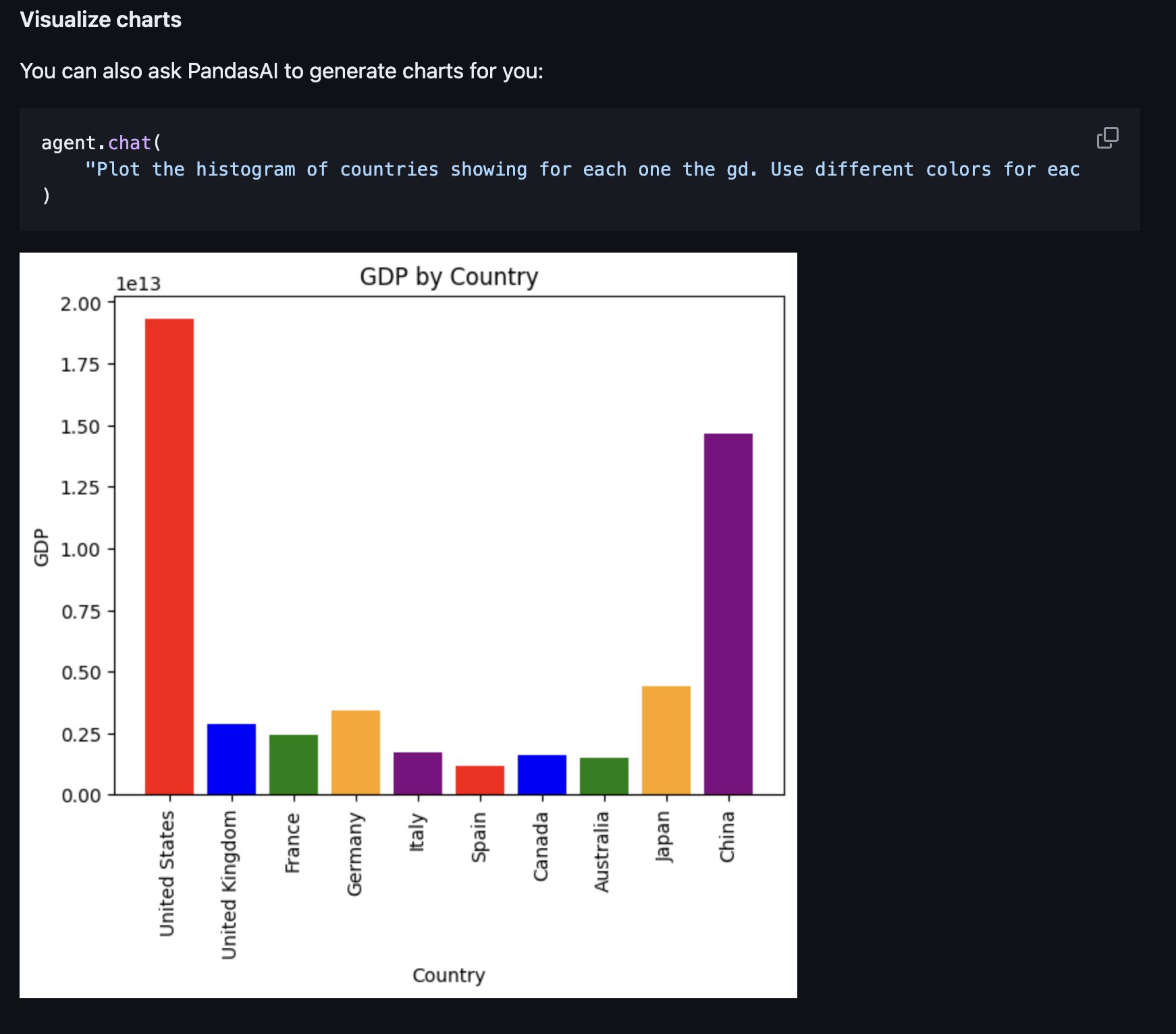The width and height of the screenshot is (1176, 1034).
Task: Click the agent.chat( code line
Action: coord(101,143)
